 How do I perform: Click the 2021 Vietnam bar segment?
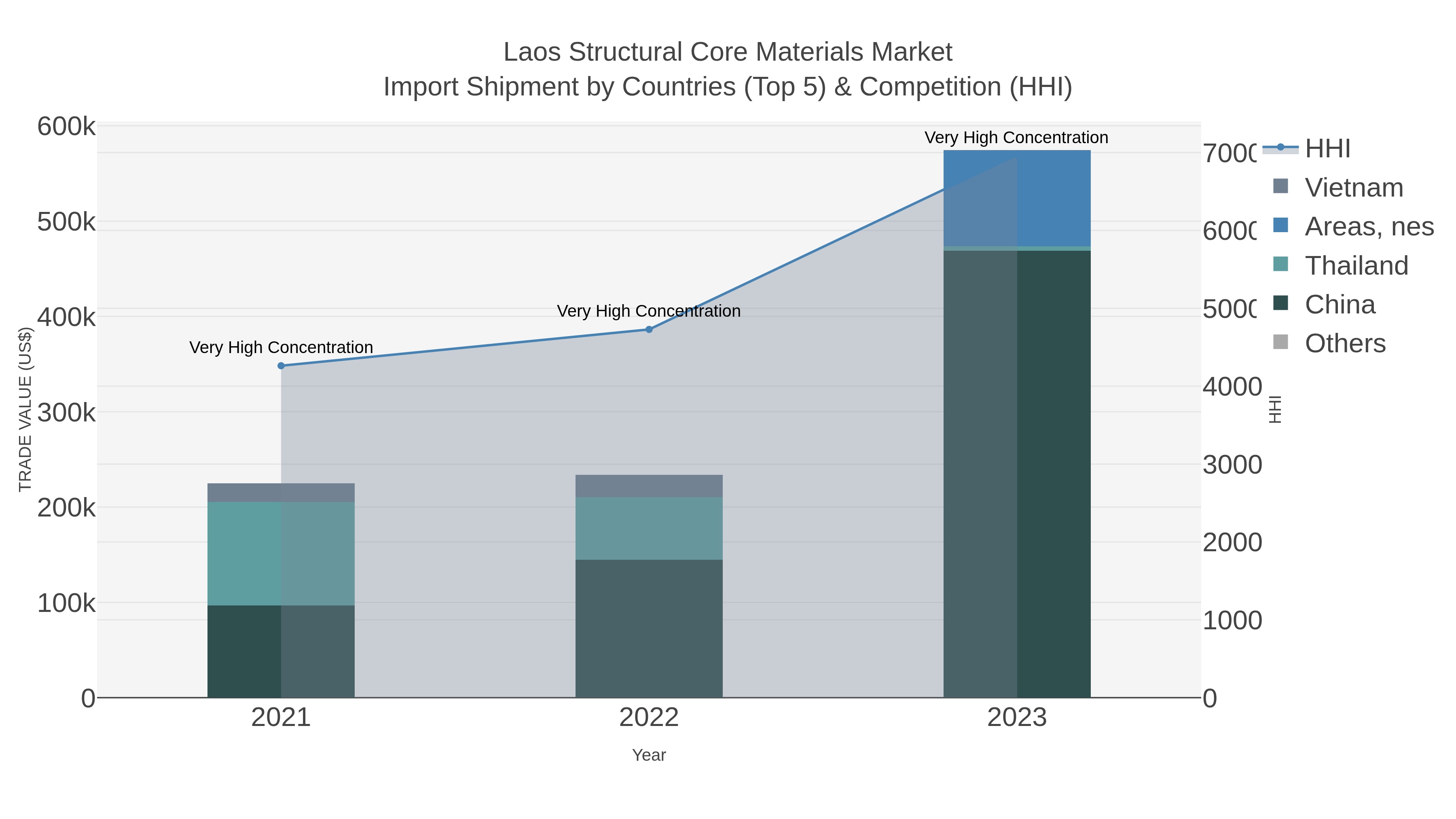click(x=281, y=493)
